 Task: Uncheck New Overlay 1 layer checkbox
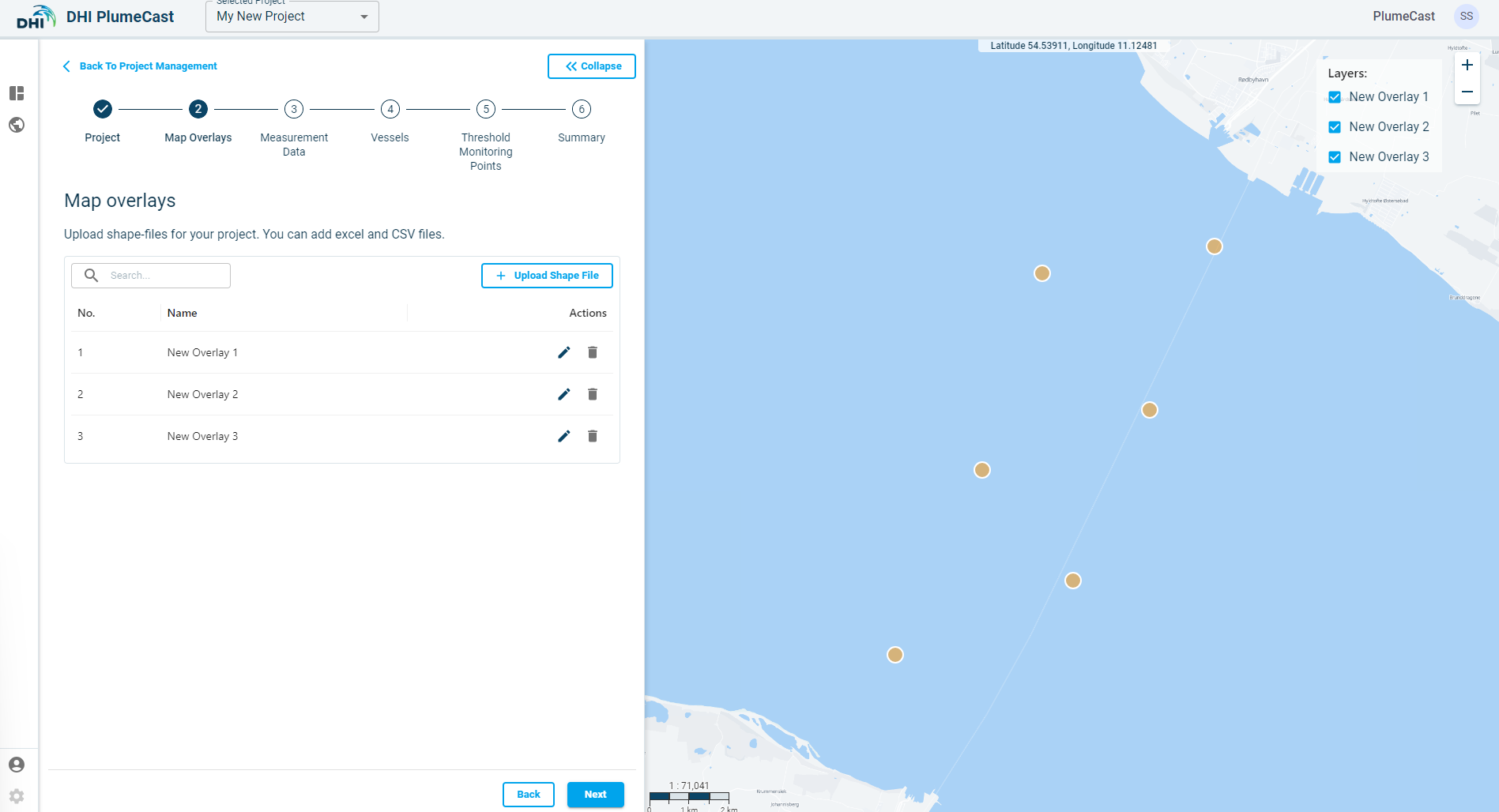[x=1335, y=97]
